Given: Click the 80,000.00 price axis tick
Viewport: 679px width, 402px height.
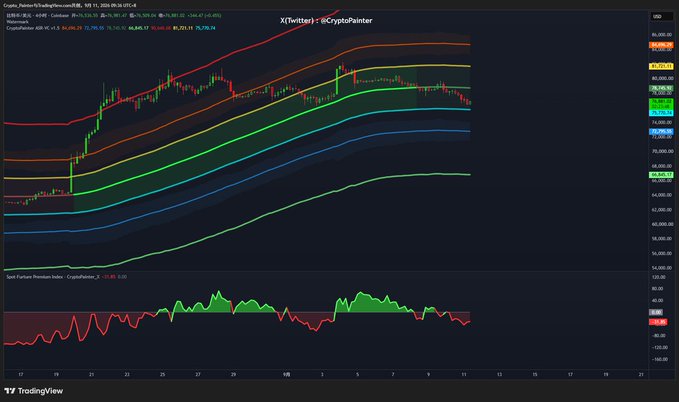Looking at the screenshot, I should pyautogui.click(x=663, y=78).
